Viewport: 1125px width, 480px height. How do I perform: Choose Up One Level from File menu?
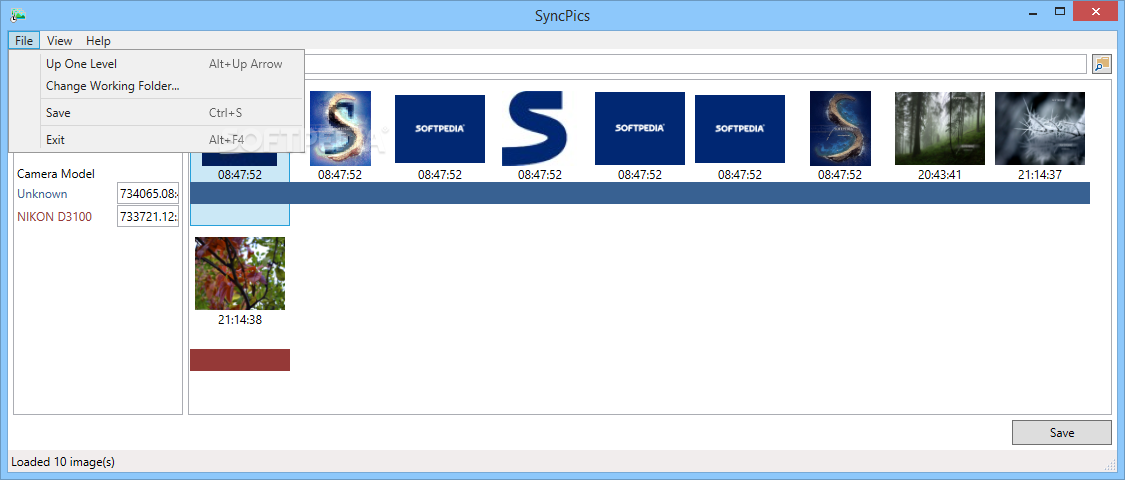click(157, 64)
